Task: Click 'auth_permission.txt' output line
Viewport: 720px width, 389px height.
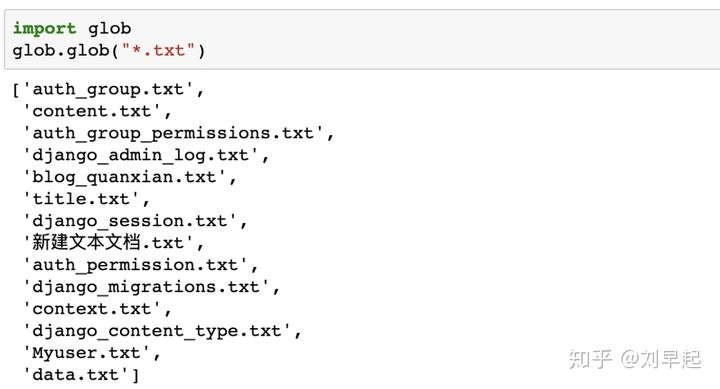Action: [x=135, y=265]
